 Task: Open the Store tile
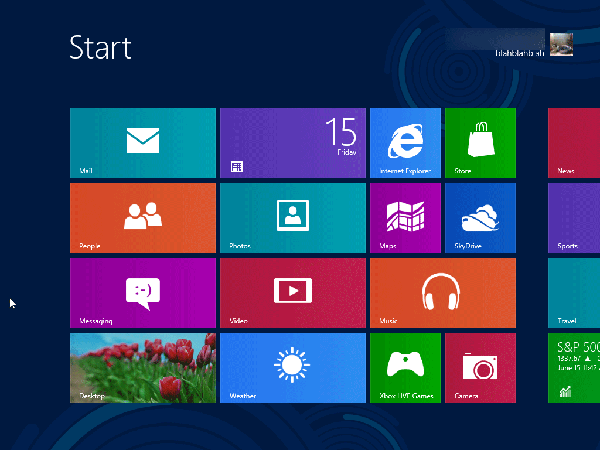click(x=480, y=143)
